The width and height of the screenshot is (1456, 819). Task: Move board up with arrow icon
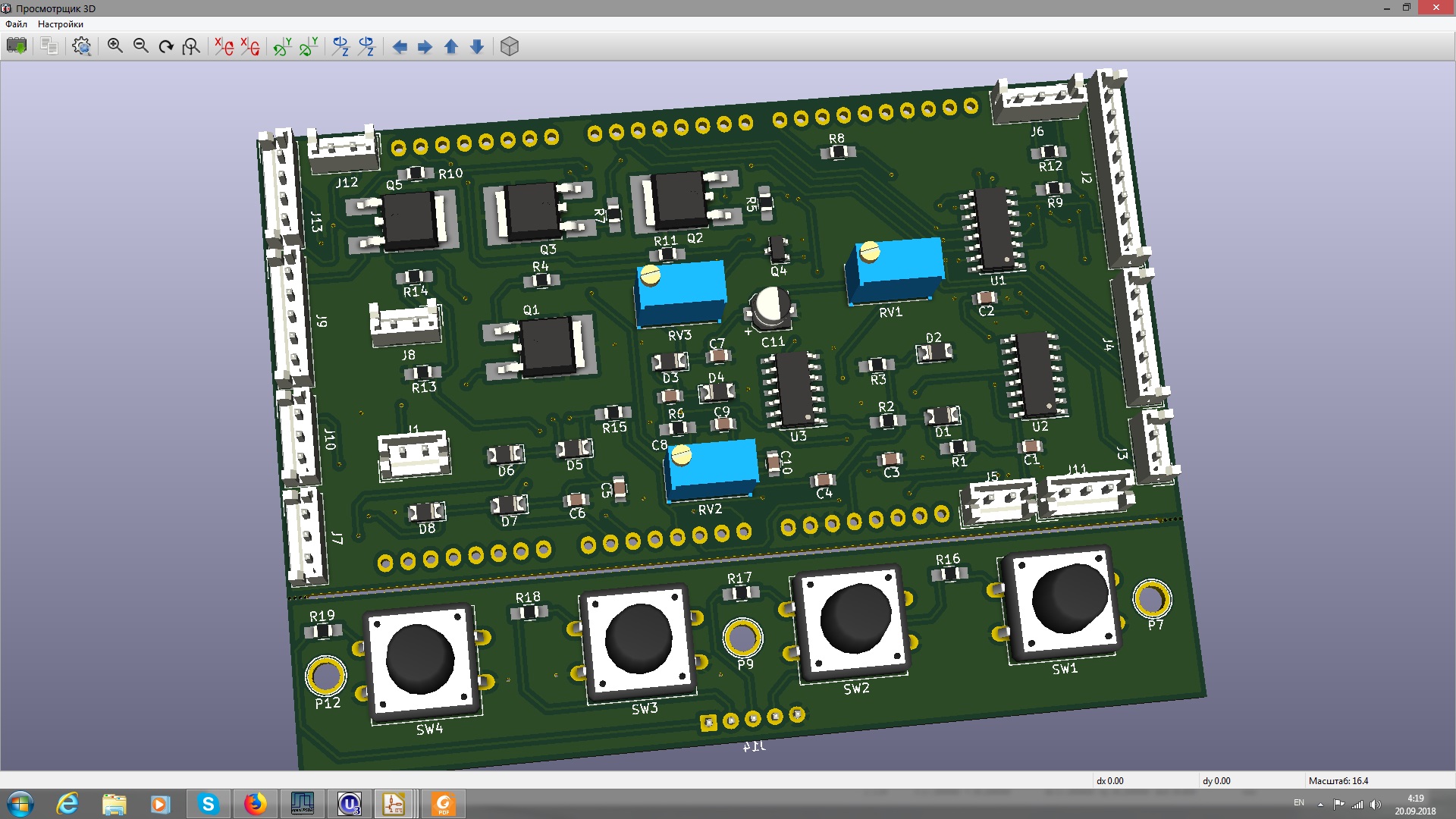coord(451,47)
